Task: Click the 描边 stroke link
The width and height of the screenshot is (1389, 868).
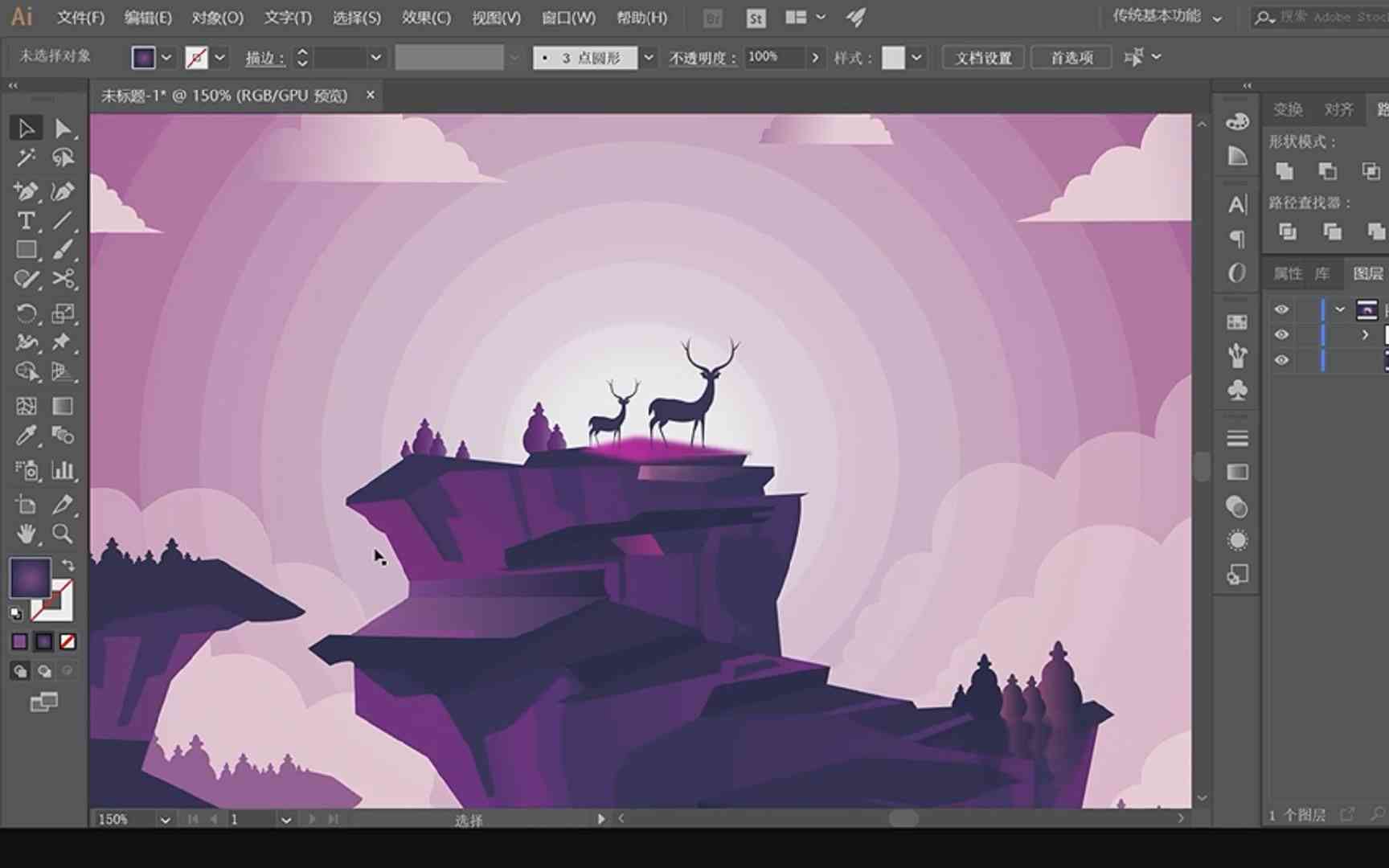Action: point(264,58)
